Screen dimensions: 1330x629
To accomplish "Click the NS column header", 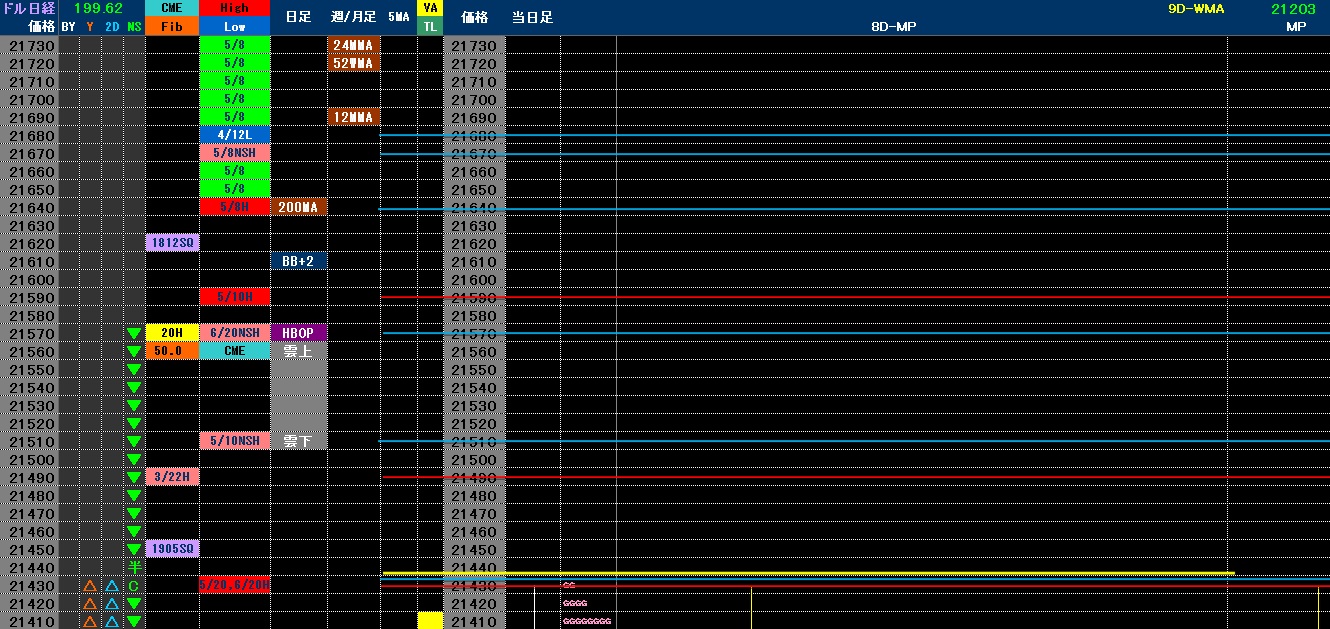I will coord(134,26).
